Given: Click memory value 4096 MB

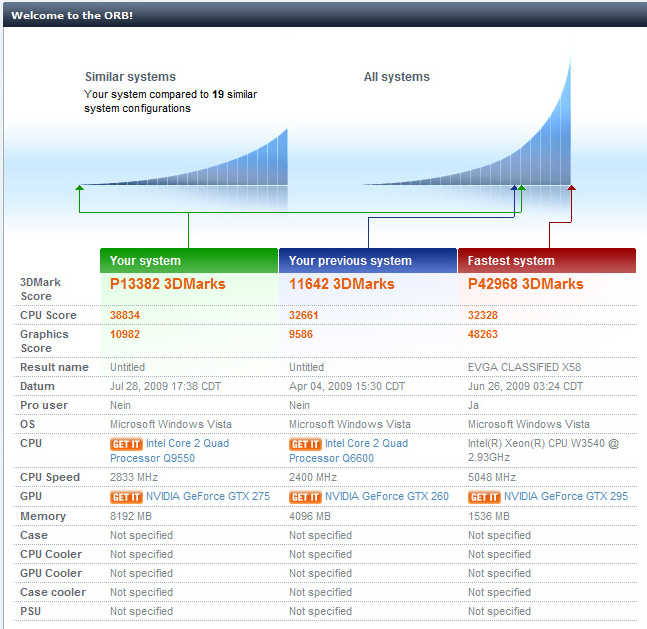Looking at the screenshot, I should click(x=310, y=516).
